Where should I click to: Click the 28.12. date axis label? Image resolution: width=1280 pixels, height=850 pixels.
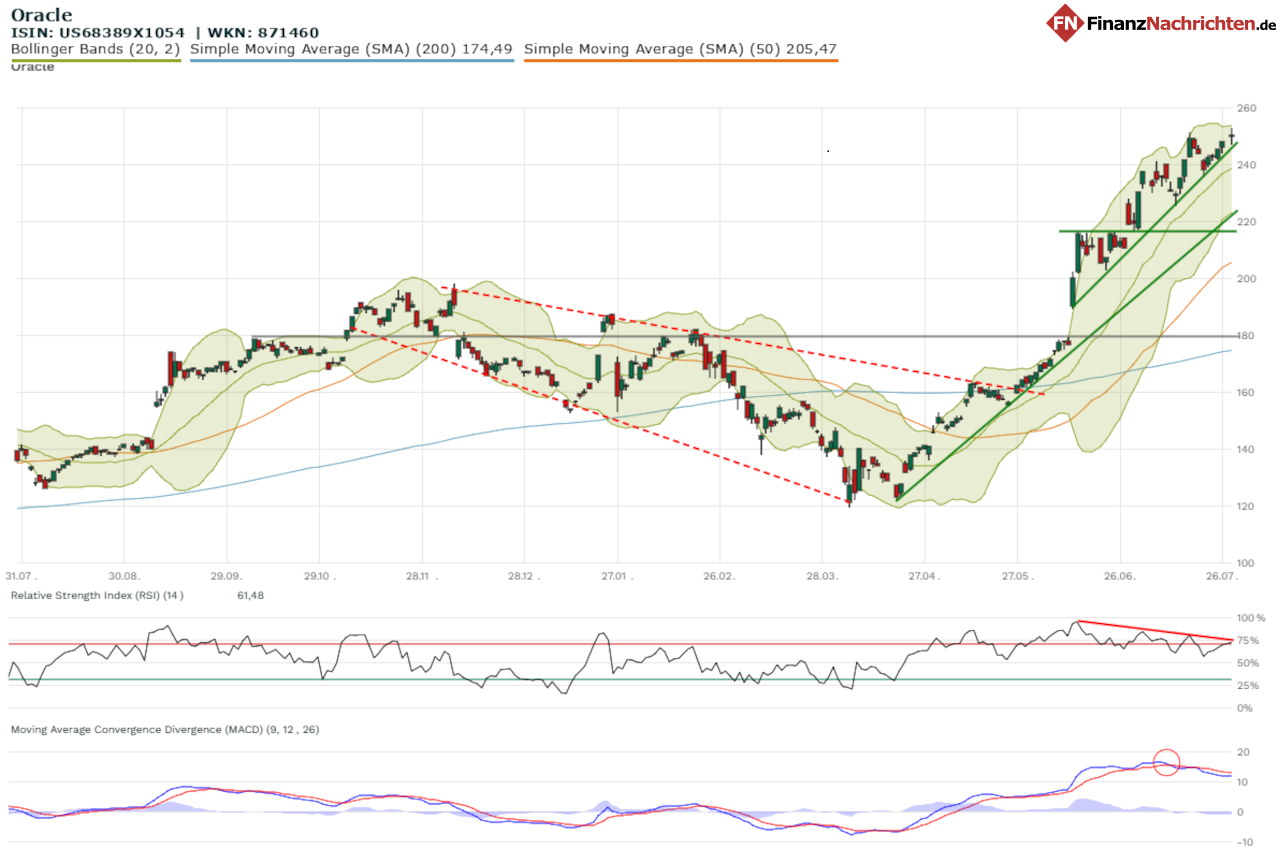click(524, 578)
